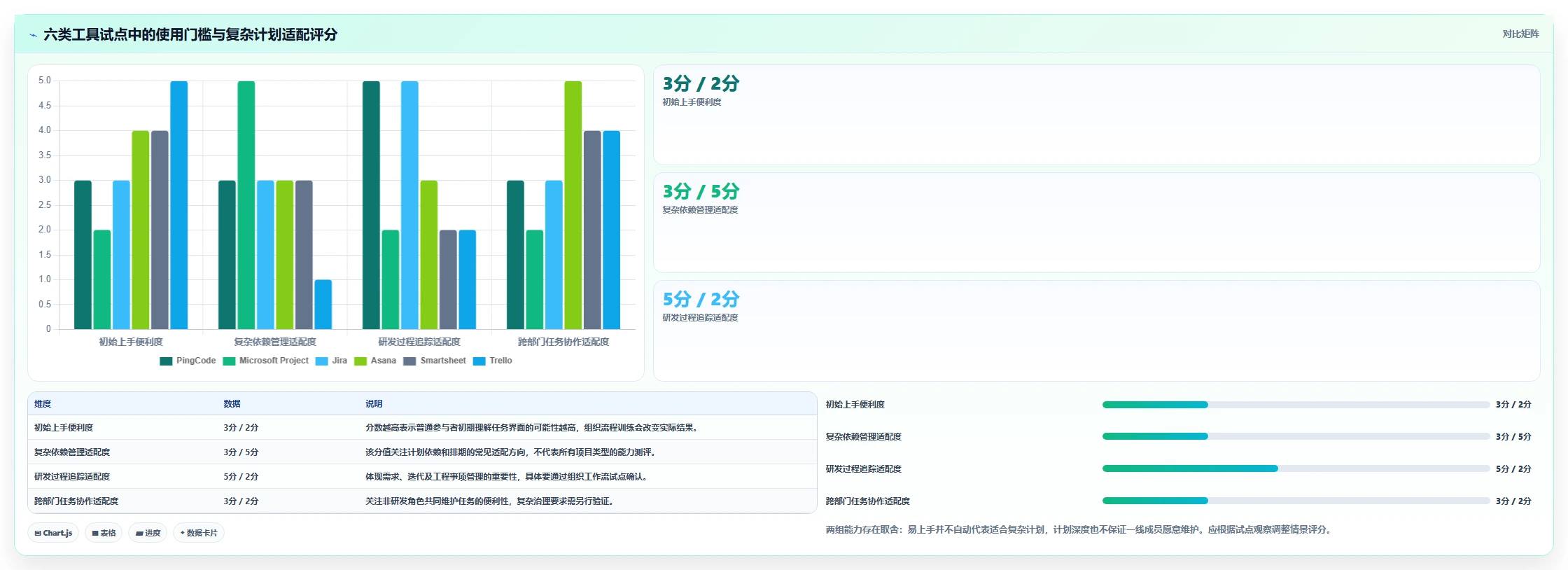1568x570 pixels.
Task: Click the 5分 / 2分 value beside the progress bars
Action: coord(1513,469)
